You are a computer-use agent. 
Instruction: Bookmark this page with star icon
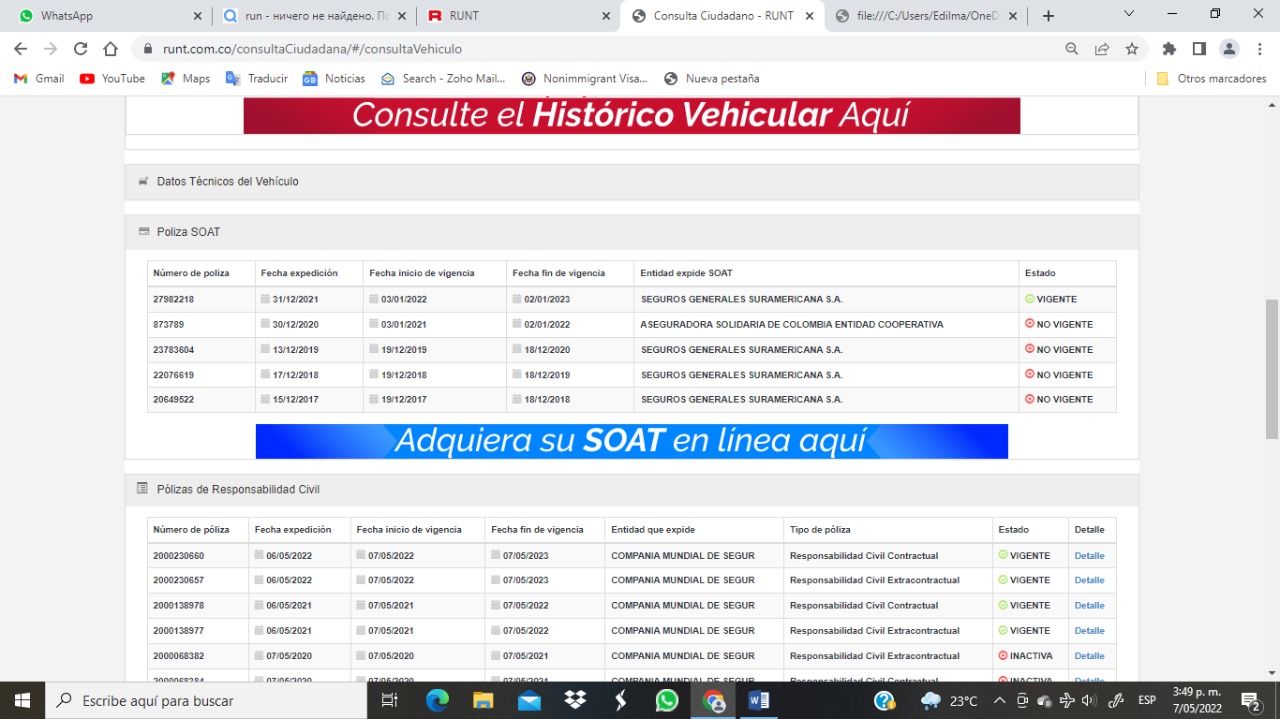click(x=1132, y=49)
